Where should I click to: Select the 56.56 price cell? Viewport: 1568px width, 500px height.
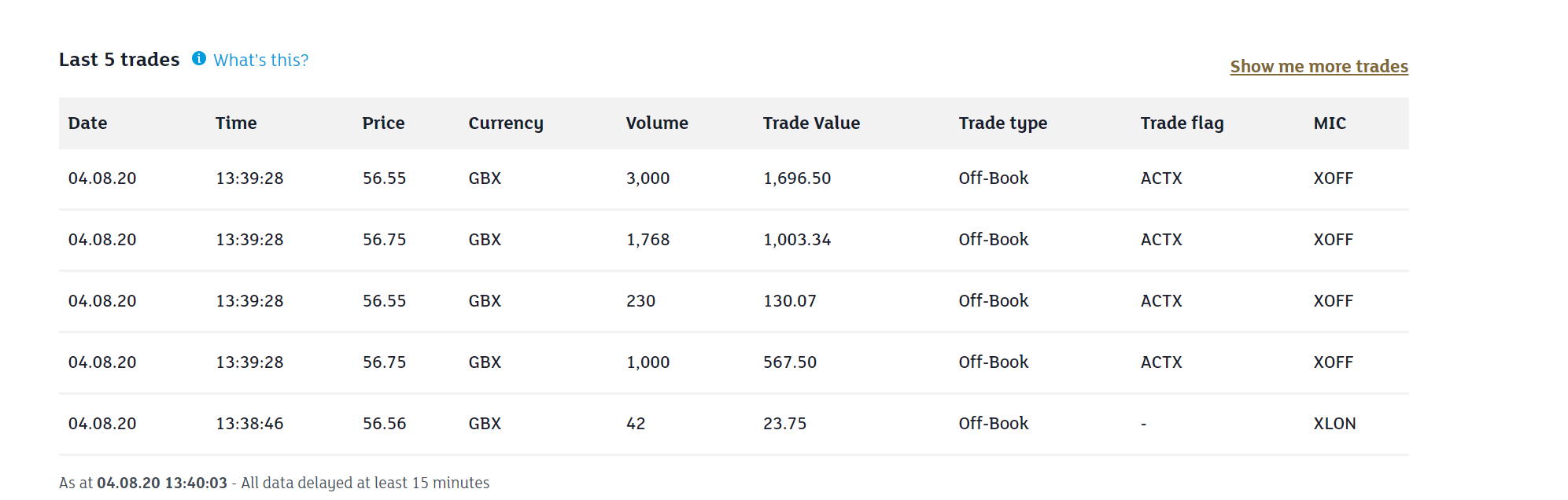[384, 424]
